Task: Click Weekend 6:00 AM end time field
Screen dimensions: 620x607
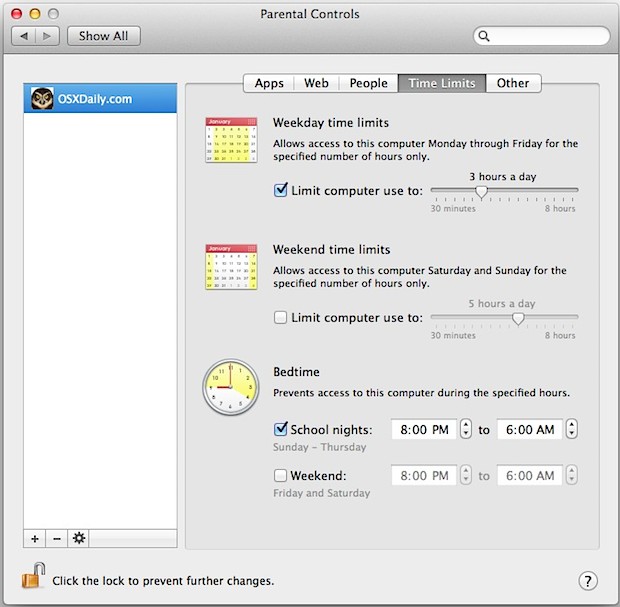Action: 529,475
